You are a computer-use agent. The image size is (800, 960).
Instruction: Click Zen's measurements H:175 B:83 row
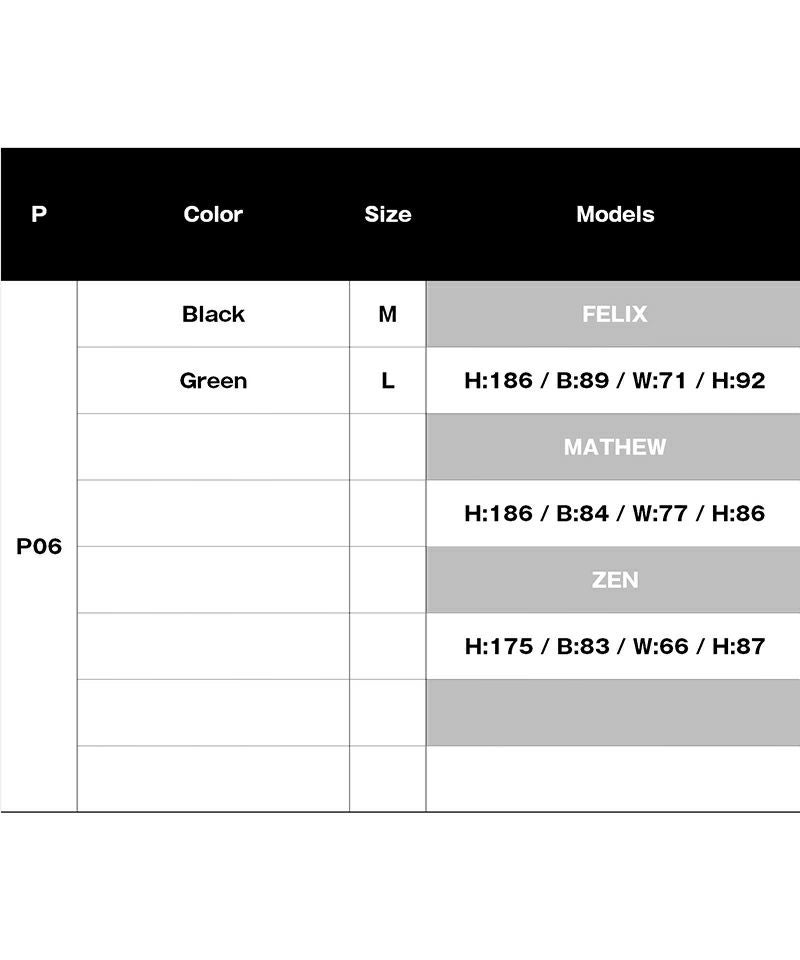point(614,647)
